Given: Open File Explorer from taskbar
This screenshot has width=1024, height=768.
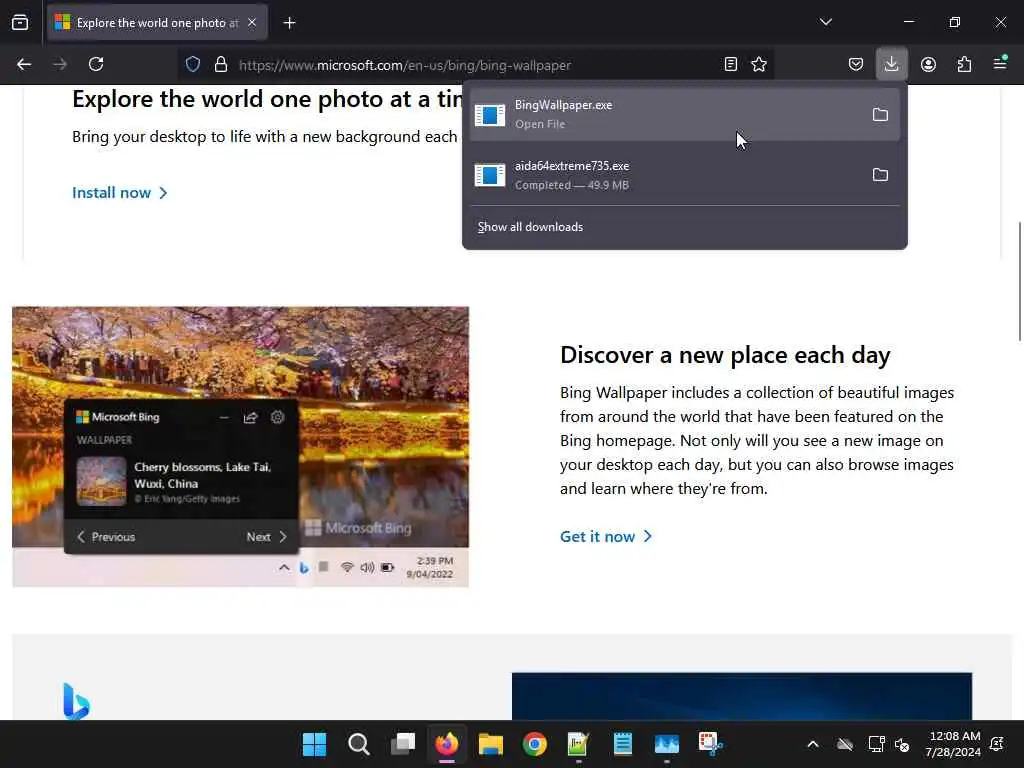Looking at the screenshot, I should pos(490,744).
